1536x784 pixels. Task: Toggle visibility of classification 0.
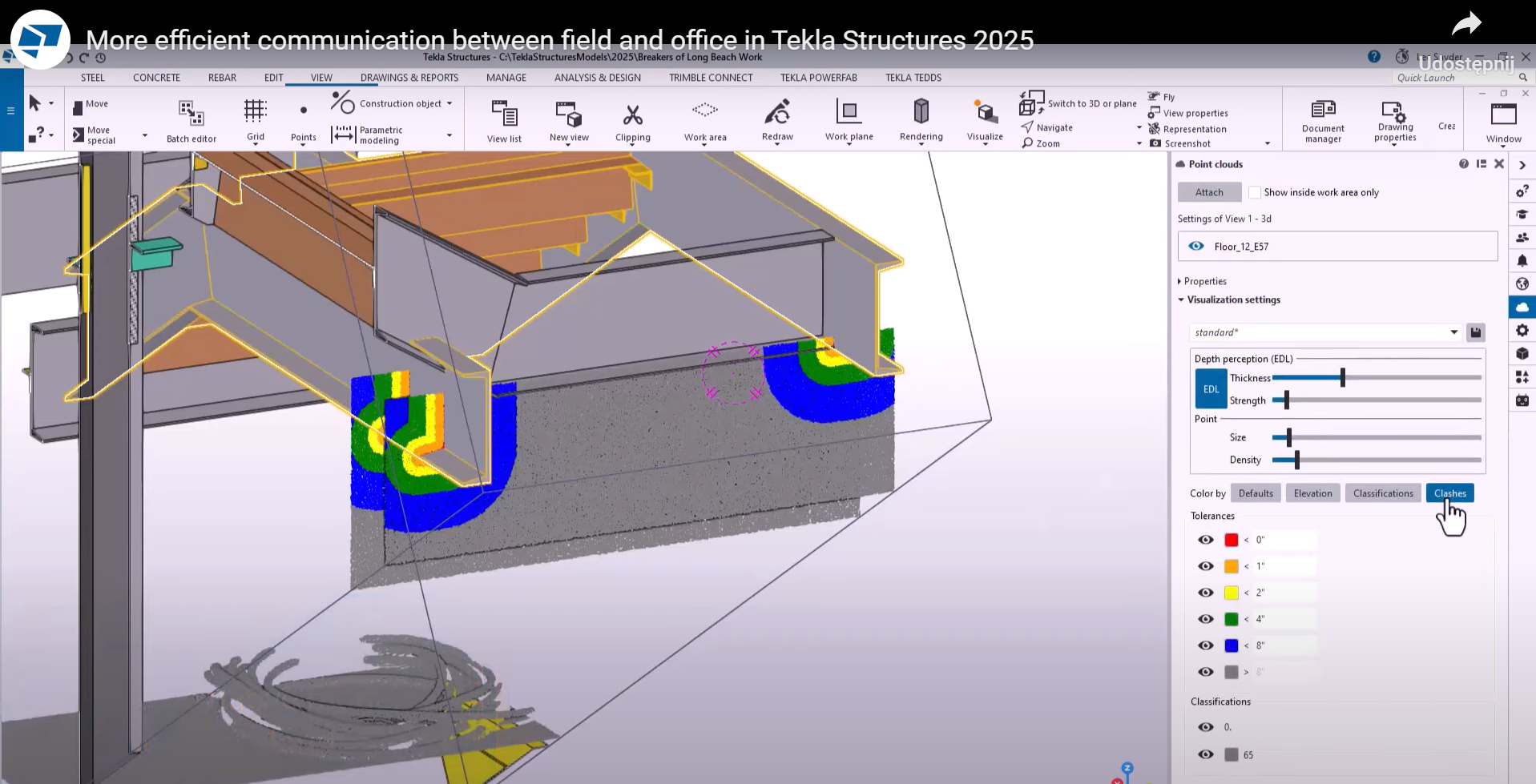tap(1205, 727)
